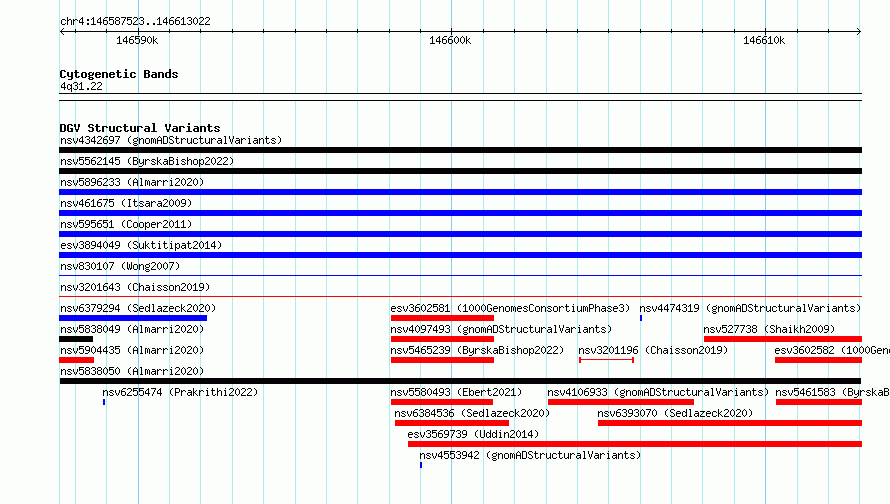Click the nsv461675 Itsara2009 label
The width and height of the screenshot is (890, 504).
(x=126, y=203)
